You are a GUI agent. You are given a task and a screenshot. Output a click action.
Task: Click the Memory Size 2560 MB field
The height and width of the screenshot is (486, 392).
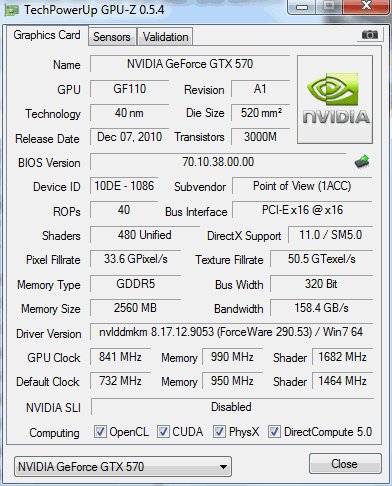(135, 308)
